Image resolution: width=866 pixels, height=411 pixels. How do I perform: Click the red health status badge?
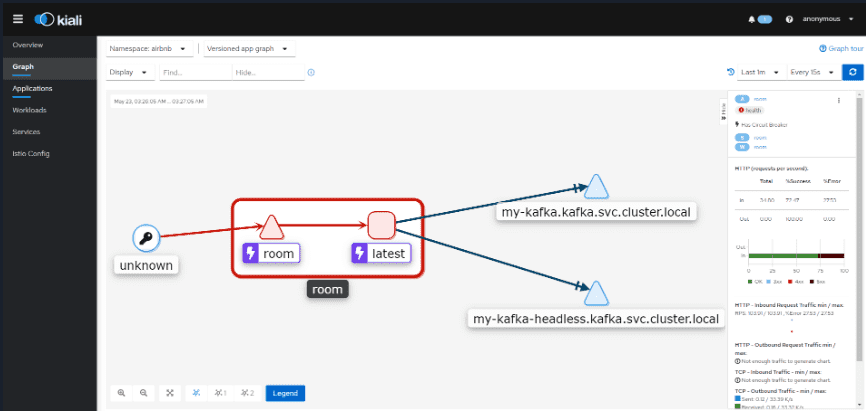750,110
